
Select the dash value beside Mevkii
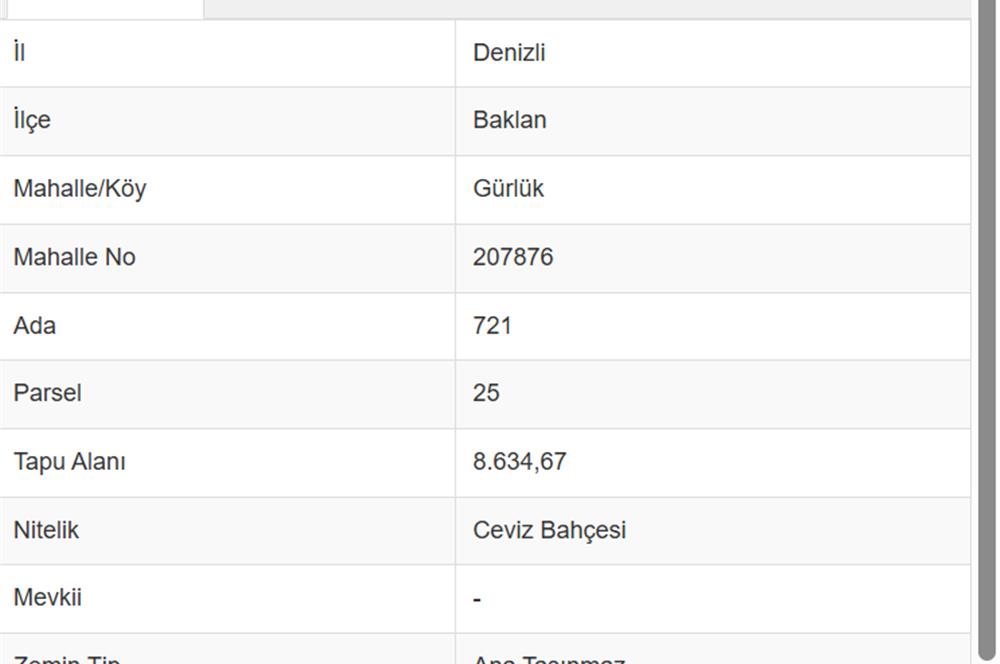477,599
